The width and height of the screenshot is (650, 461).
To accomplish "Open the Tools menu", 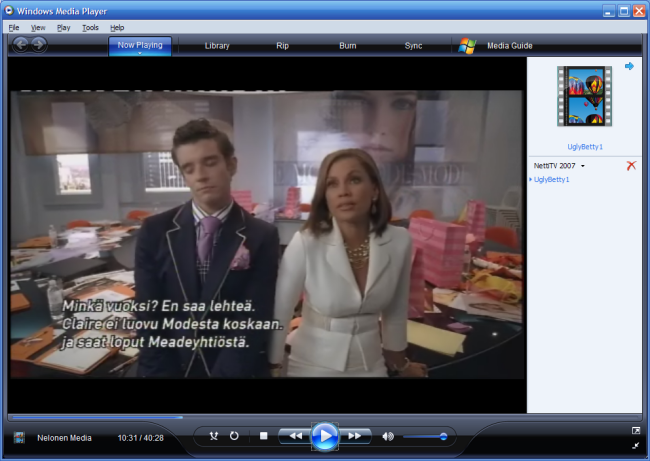I will (90, 27).
